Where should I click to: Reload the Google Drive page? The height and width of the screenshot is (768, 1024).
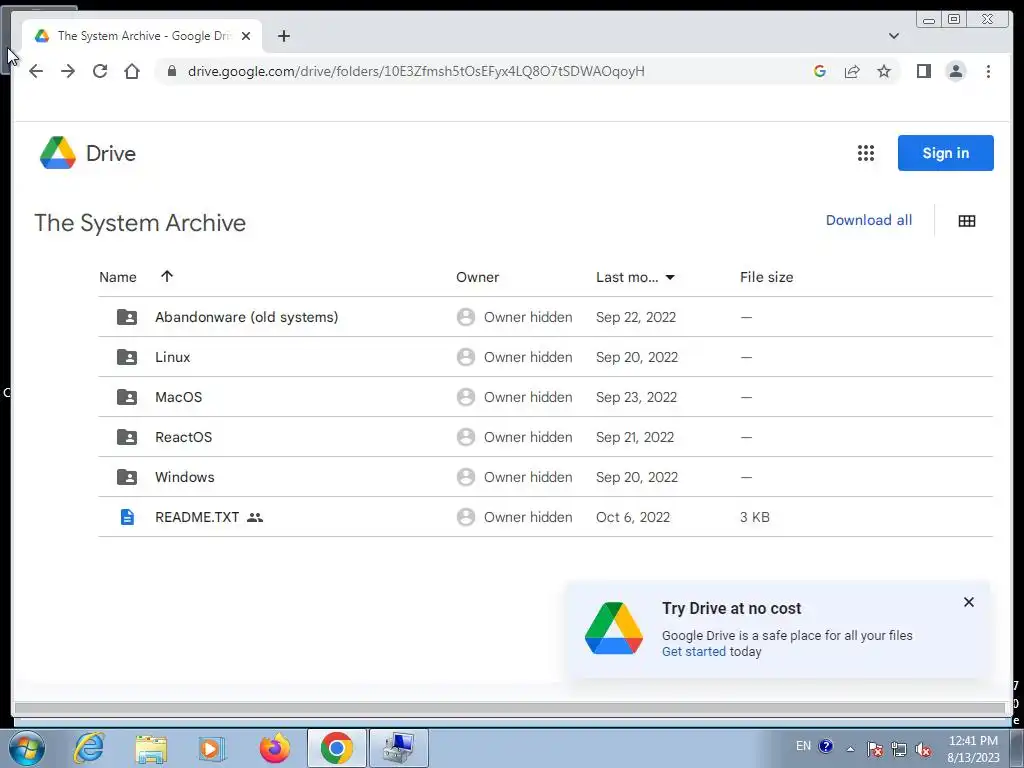(100, 71)
